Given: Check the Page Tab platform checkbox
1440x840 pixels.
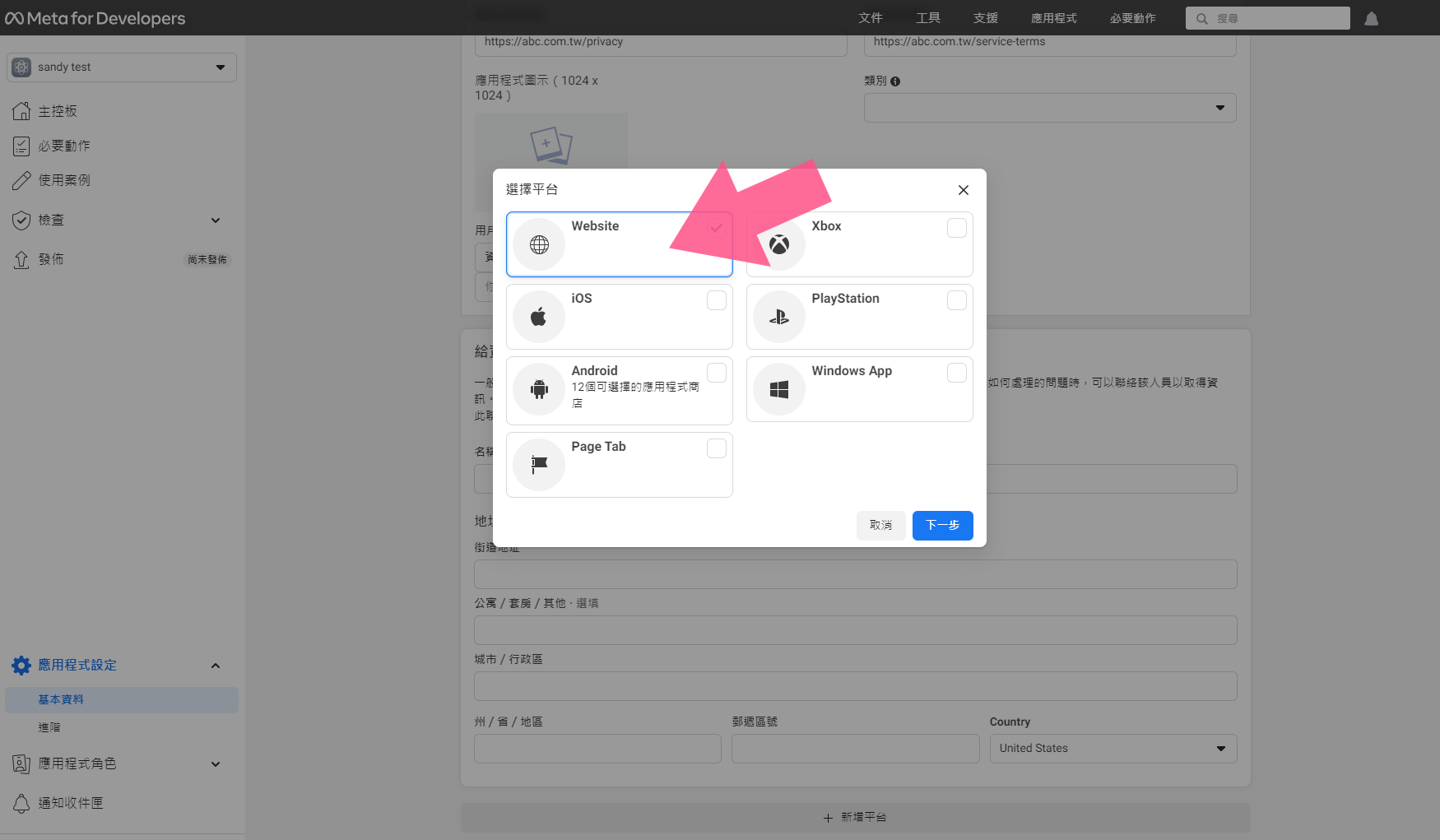Looking at the screenshot, I should tap(717, 448).
